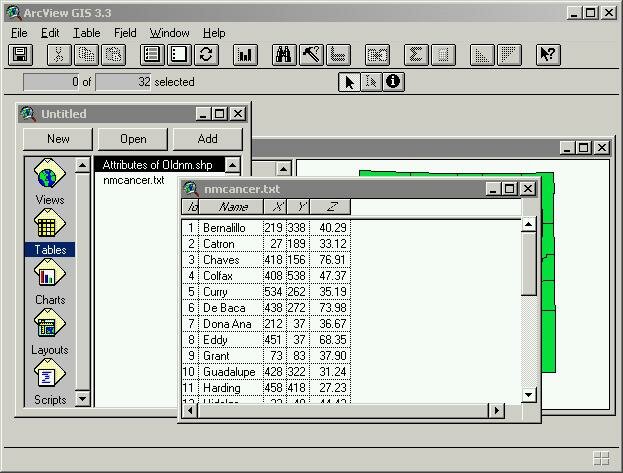The height and width of the screenshot is (473, 623).
Task: Click the vertical scrollbar thumb in nmcancer.txt
Action: coord(529,264)
